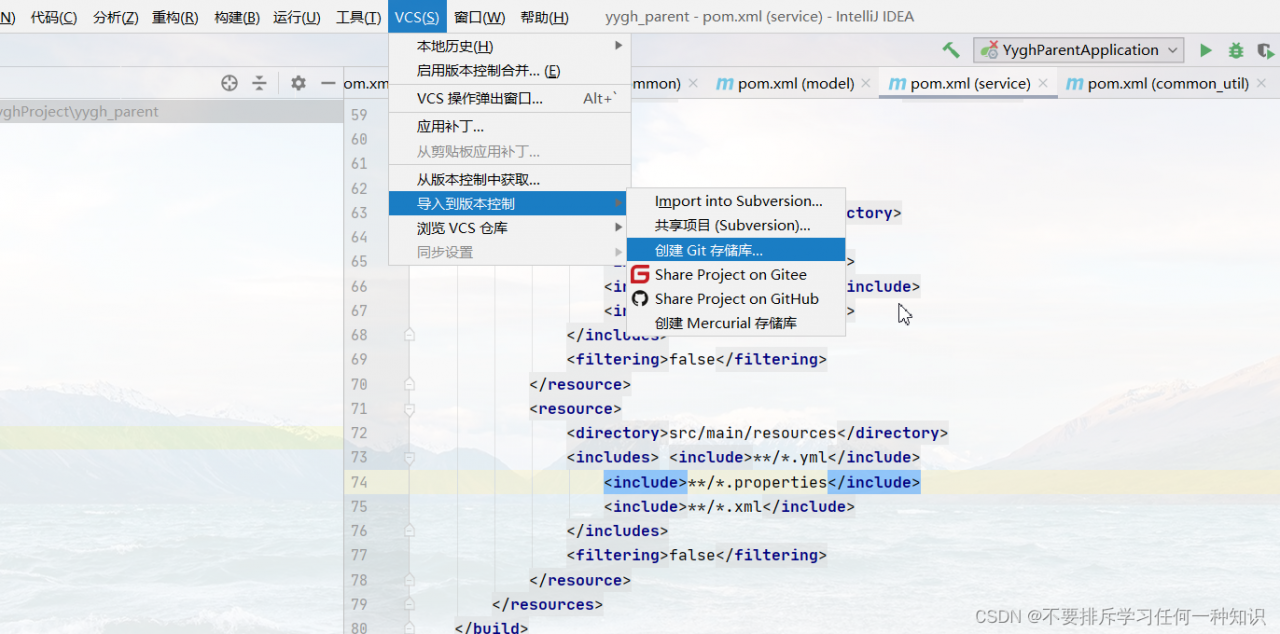Select 从版本控制中获取... menu item
1280x634 pixels.
coord(510,180)
